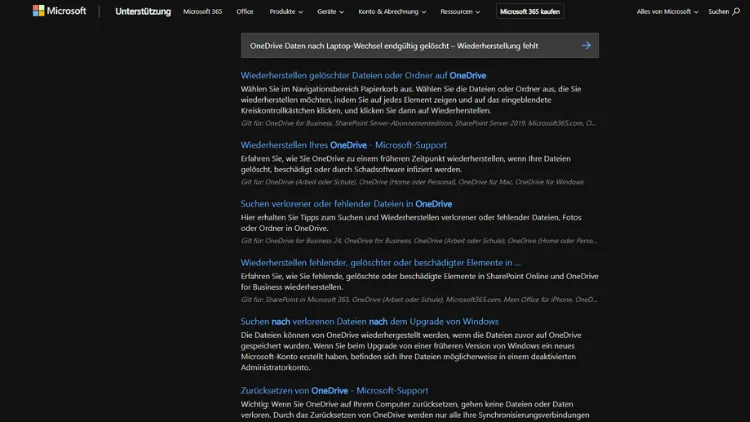The width and height of the screenshot is (750, 422).
Task: Click the 'Gilt für: OneDrive (Arbeit oder Schule)' line
Action: tap(412, 182)
